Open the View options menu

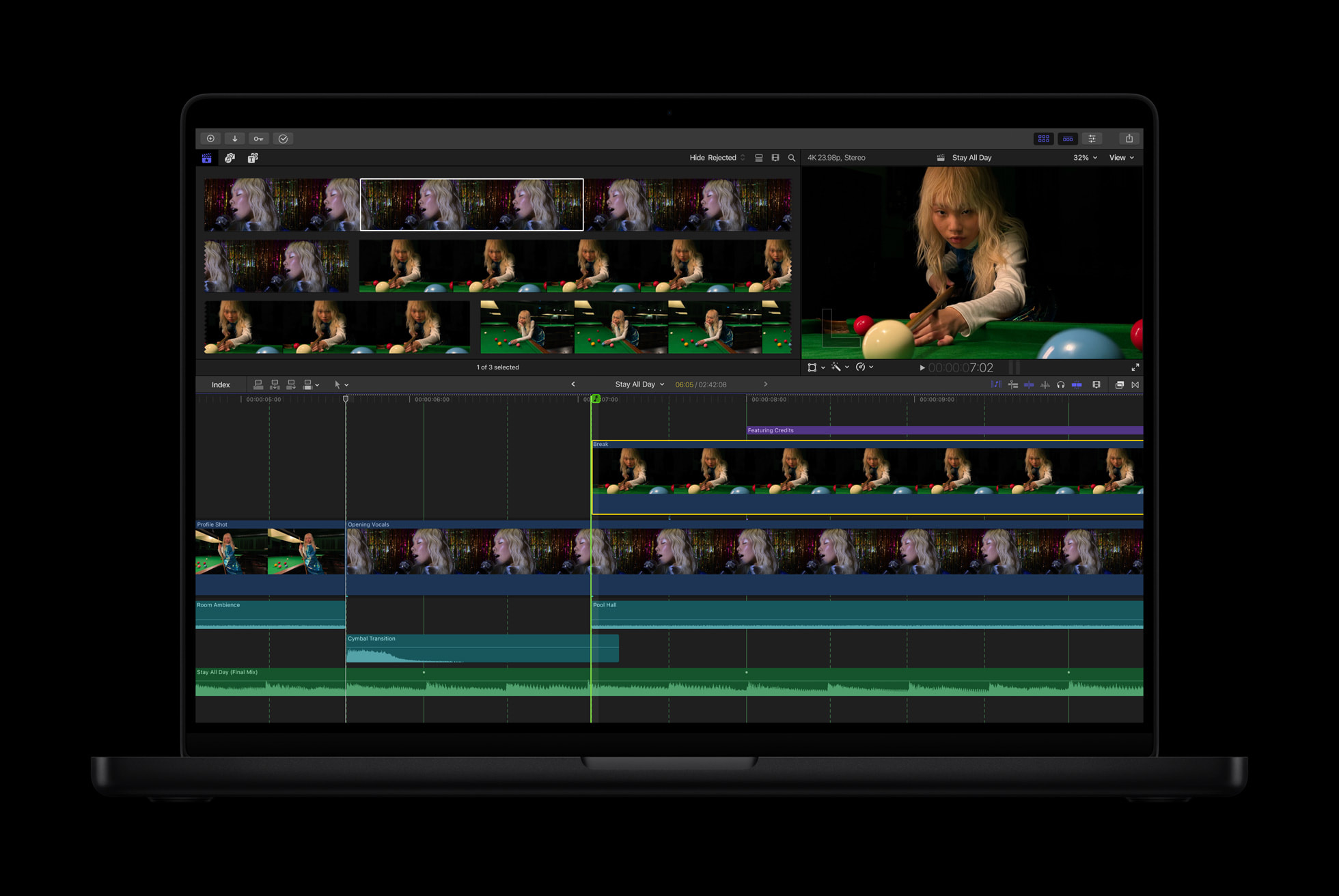coord(1121,157)
